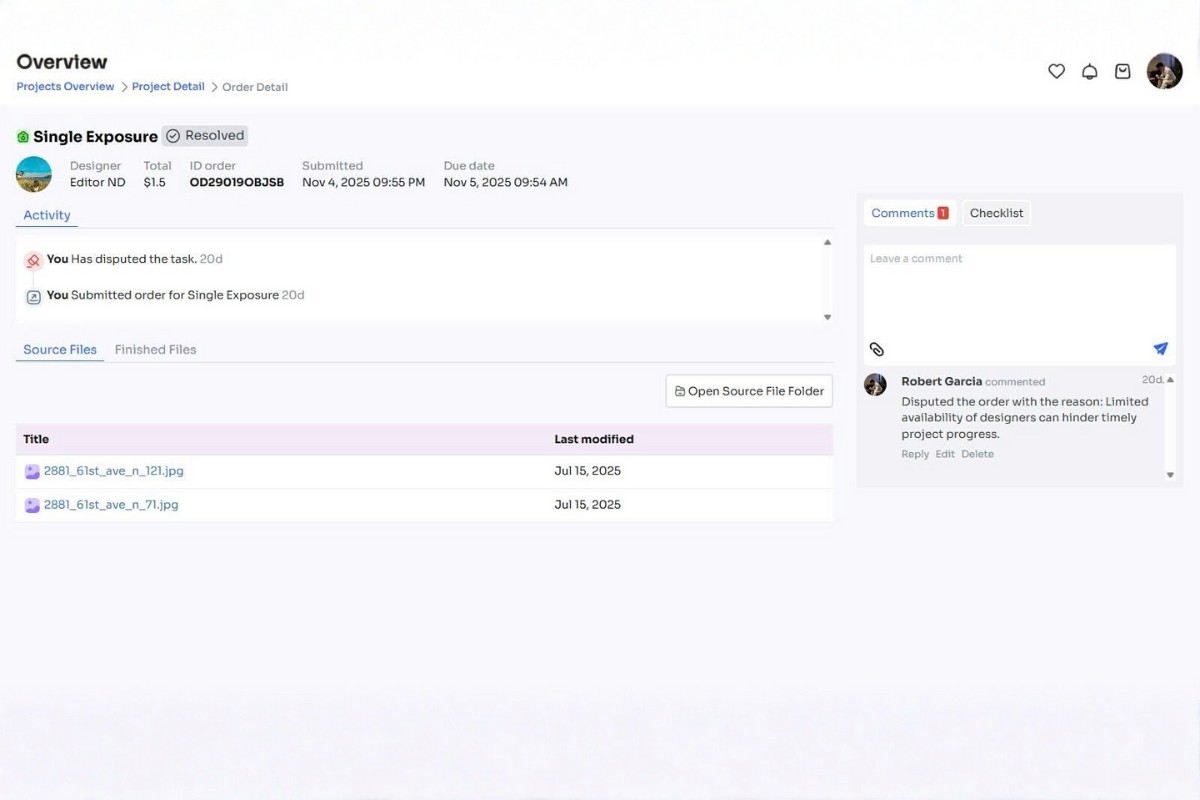Navigate to Projects Overview breadcrumb
This screenshot has width=1200, height=800.
[x=65, y=86]
